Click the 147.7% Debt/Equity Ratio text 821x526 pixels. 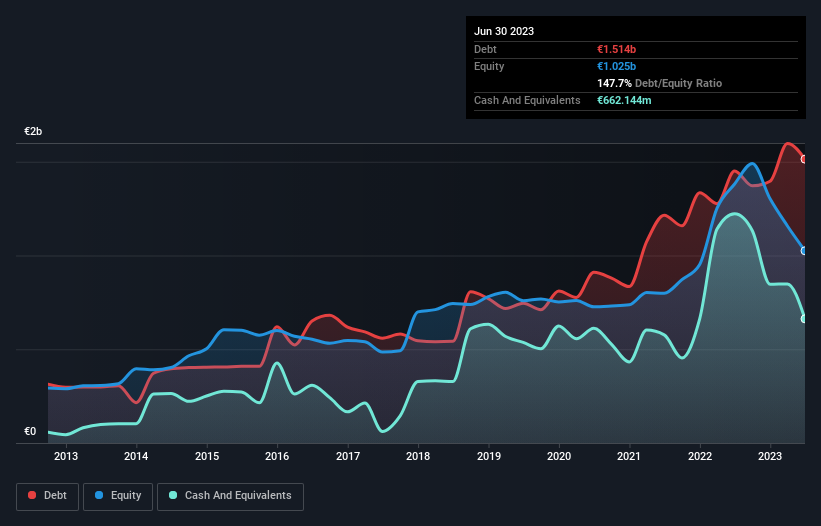coord(659,83)
